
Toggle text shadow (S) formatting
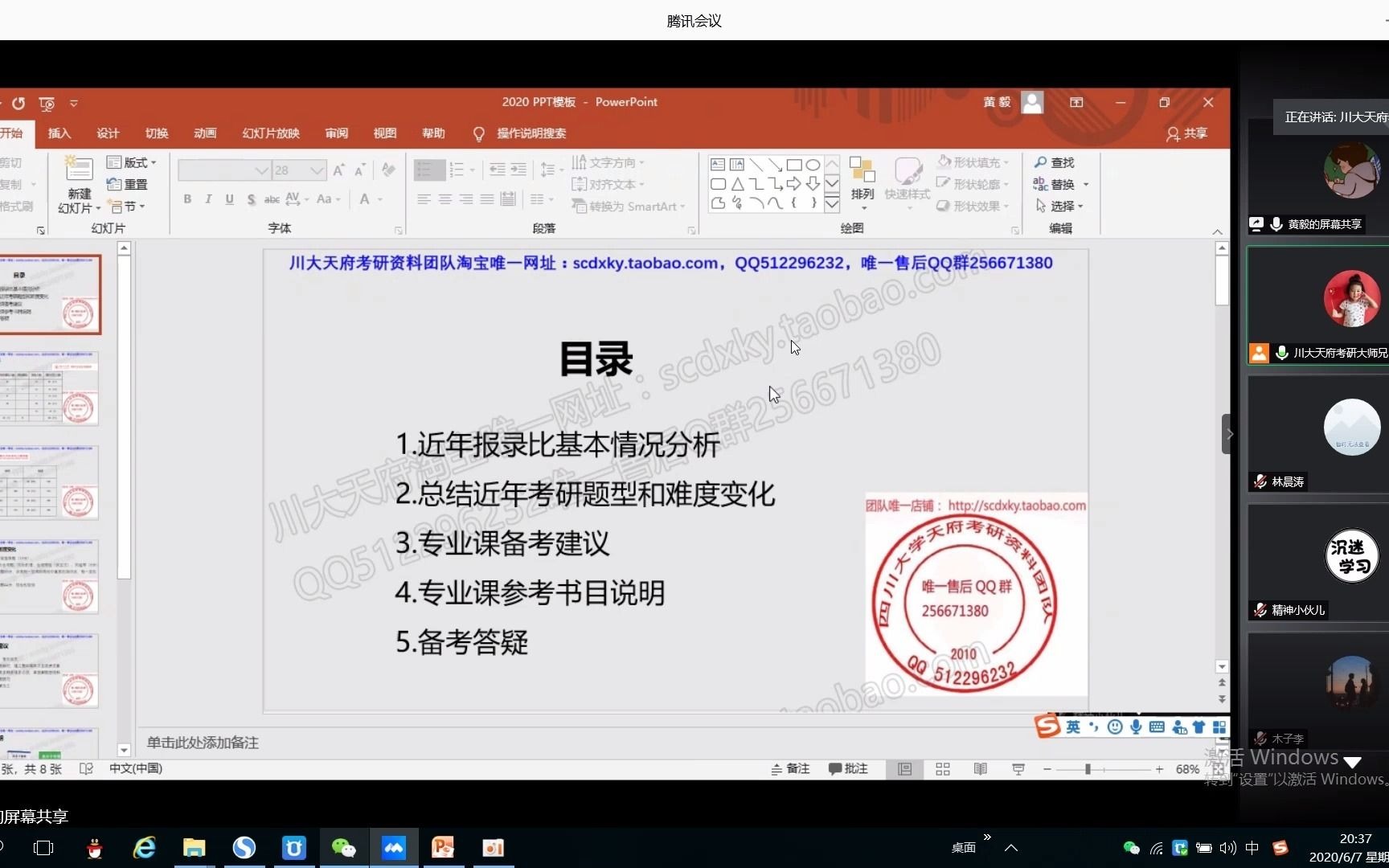(x=251, y=199)
